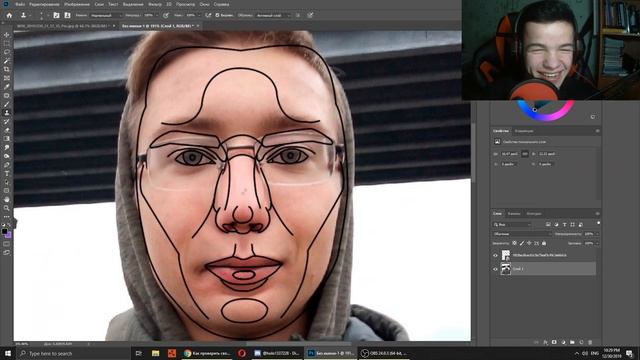The image size is (640, 360).
Task: Select the Eyedropper tool
Action: coord(7,87)
